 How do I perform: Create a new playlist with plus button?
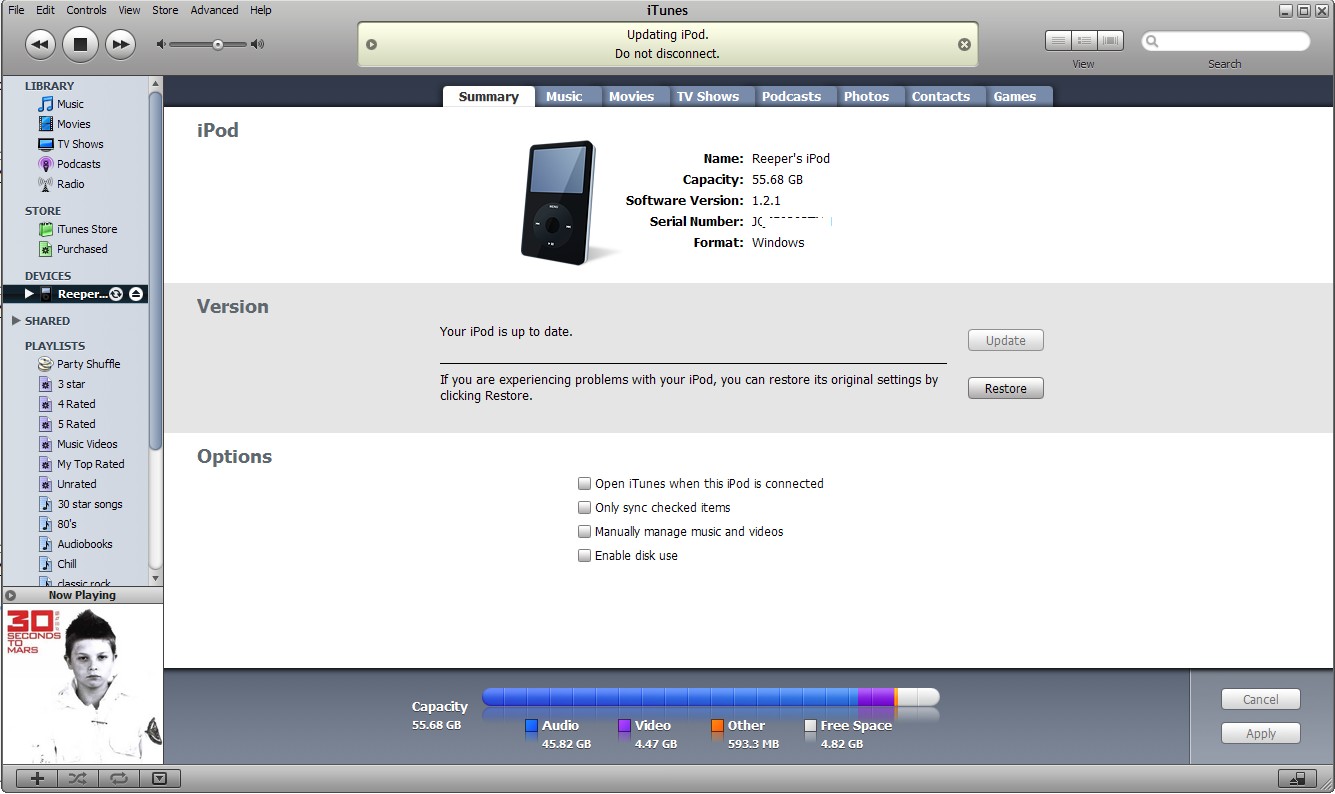point(38,778)
